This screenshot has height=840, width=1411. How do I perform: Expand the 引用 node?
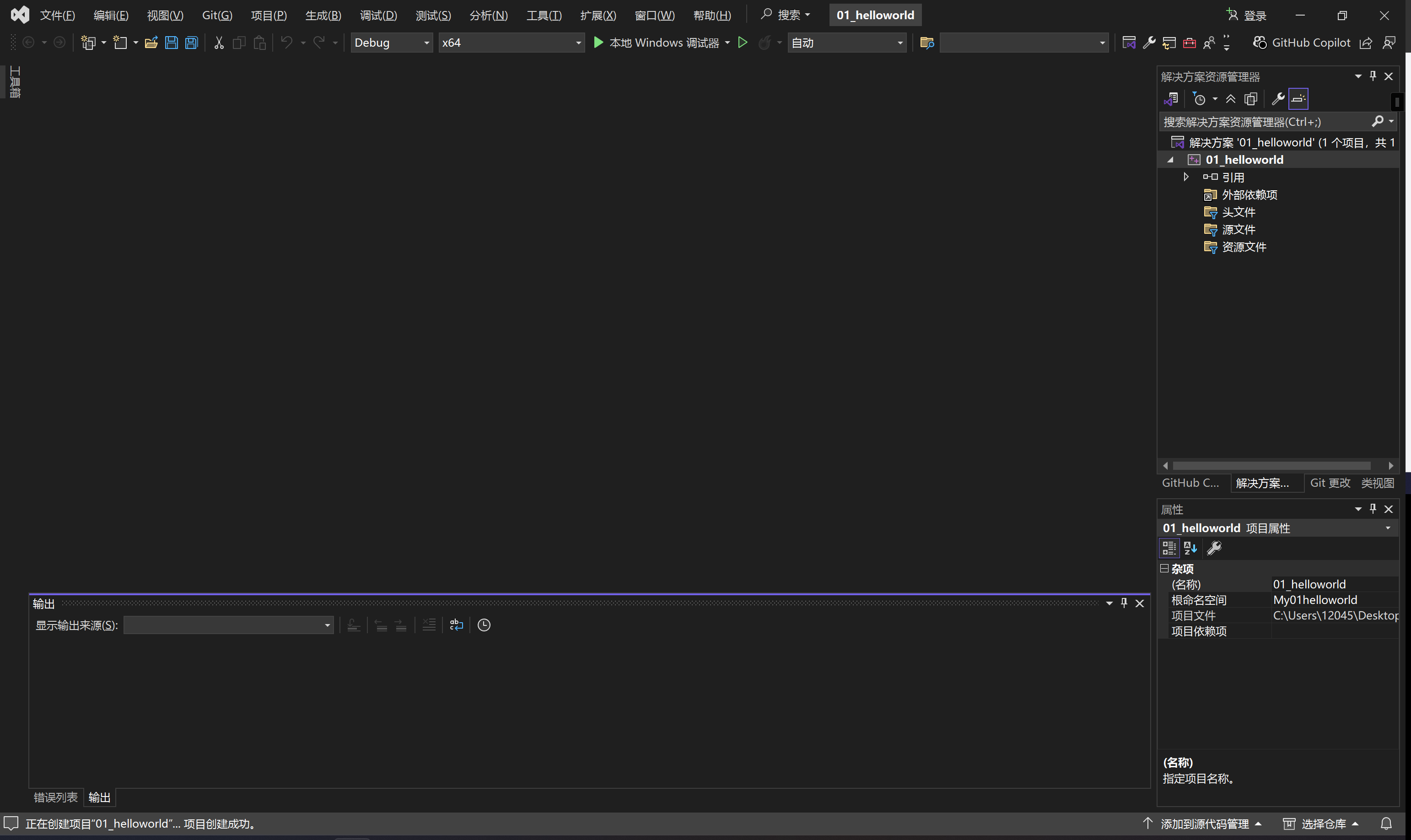(1186, 177)
